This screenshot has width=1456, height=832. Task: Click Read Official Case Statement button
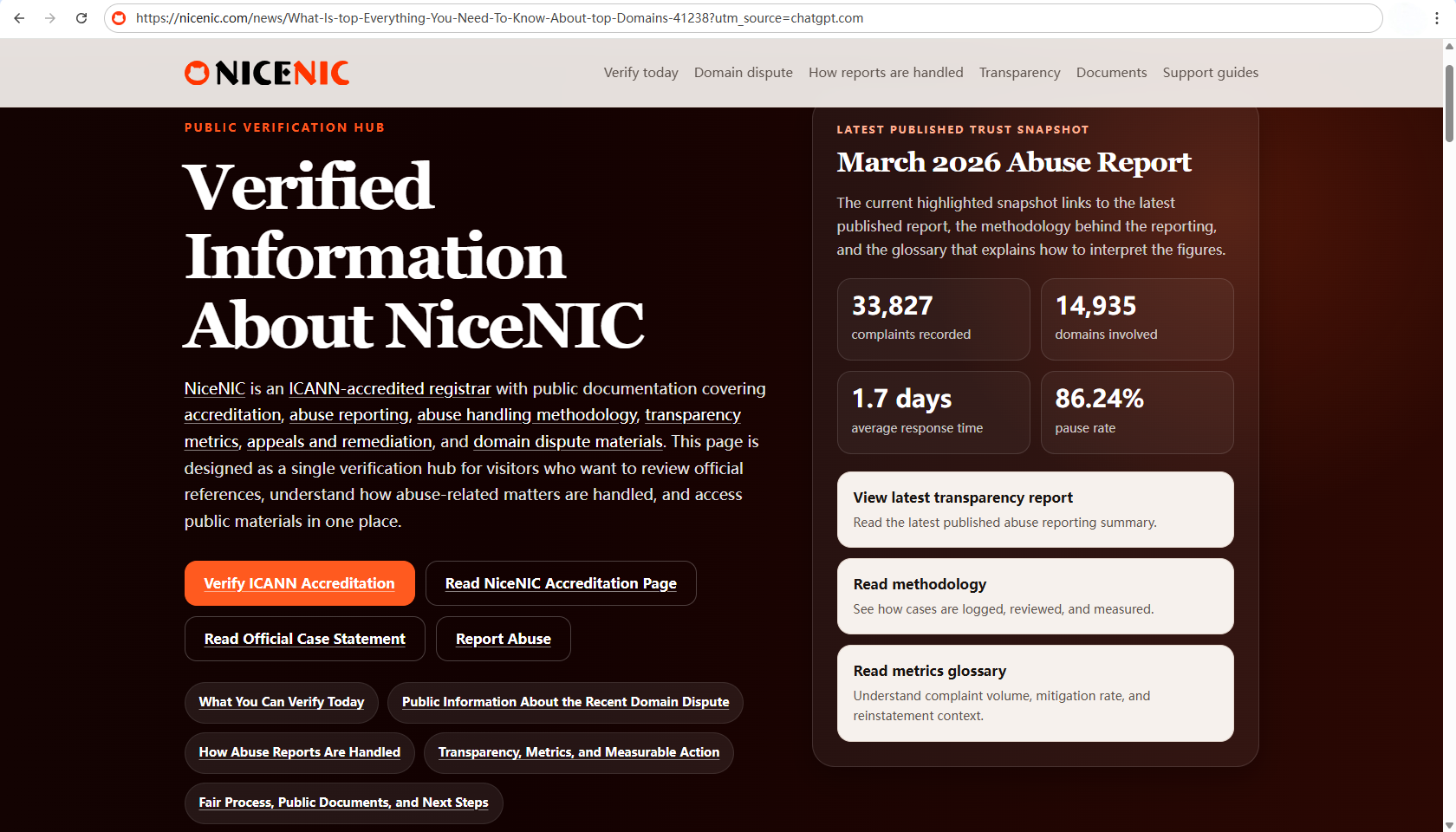coord(305,639)
